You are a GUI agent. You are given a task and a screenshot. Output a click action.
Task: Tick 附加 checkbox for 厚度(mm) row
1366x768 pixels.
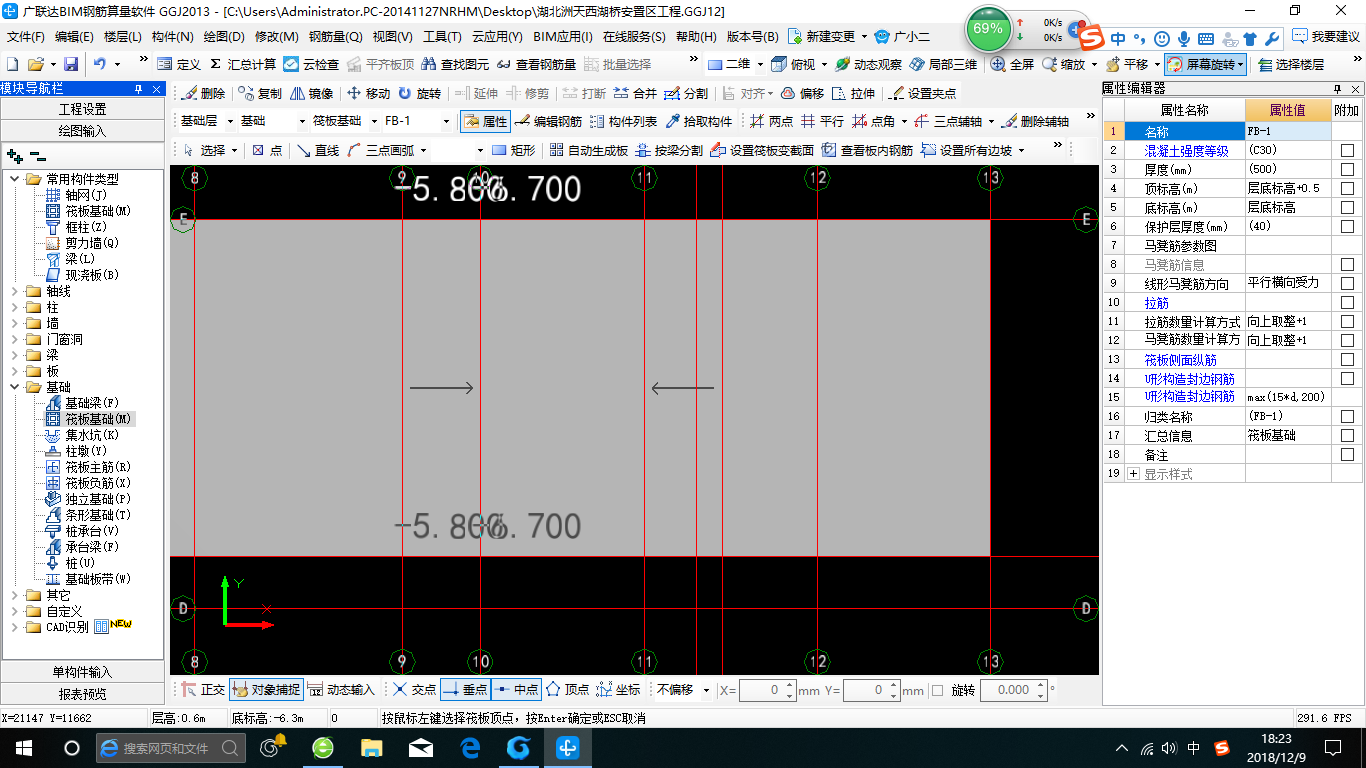click(1347, 169)
